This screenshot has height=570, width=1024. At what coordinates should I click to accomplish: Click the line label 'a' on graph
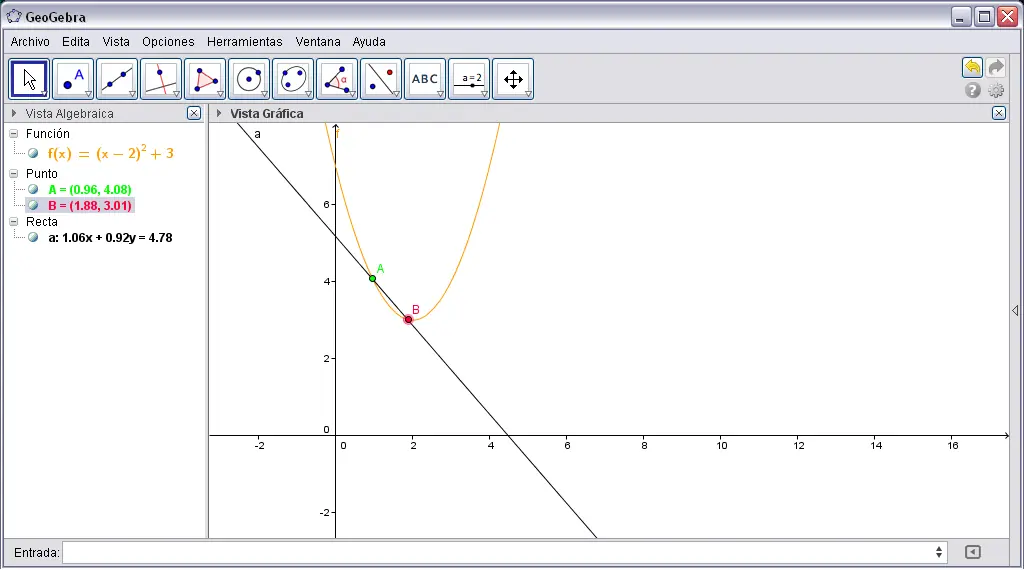257,134
